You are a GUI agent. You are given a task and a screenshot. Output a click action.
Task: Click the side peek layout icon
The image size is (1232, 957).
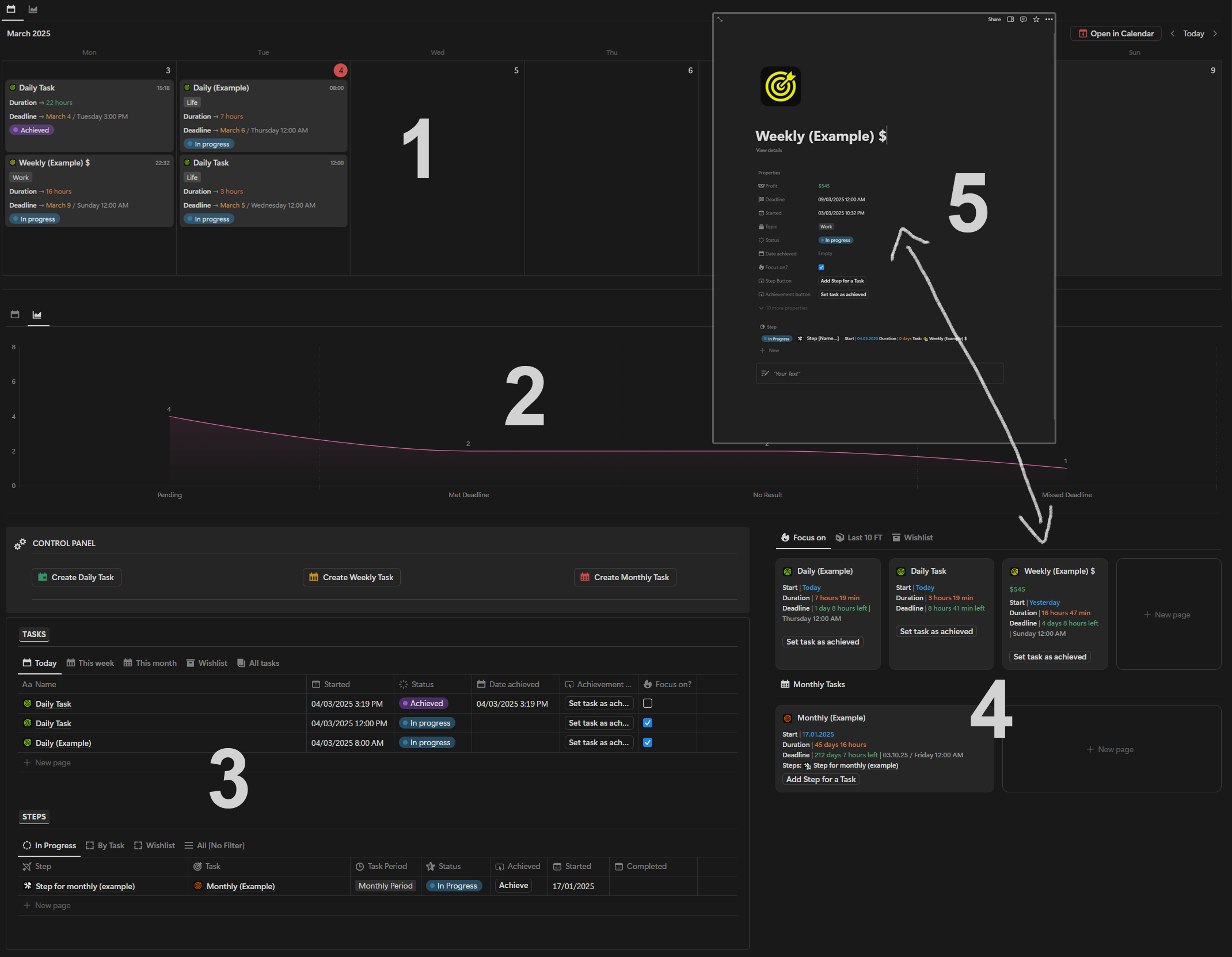[1010, 20]
